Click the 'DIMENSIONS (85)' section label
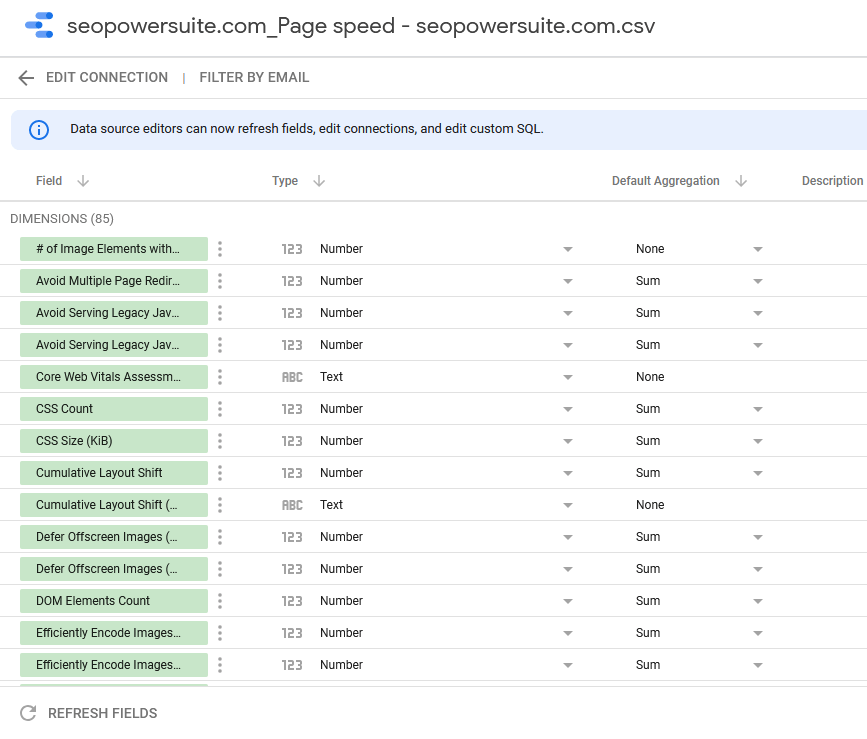The width and height of the screenshot is (867, 739). pos(62,219)
